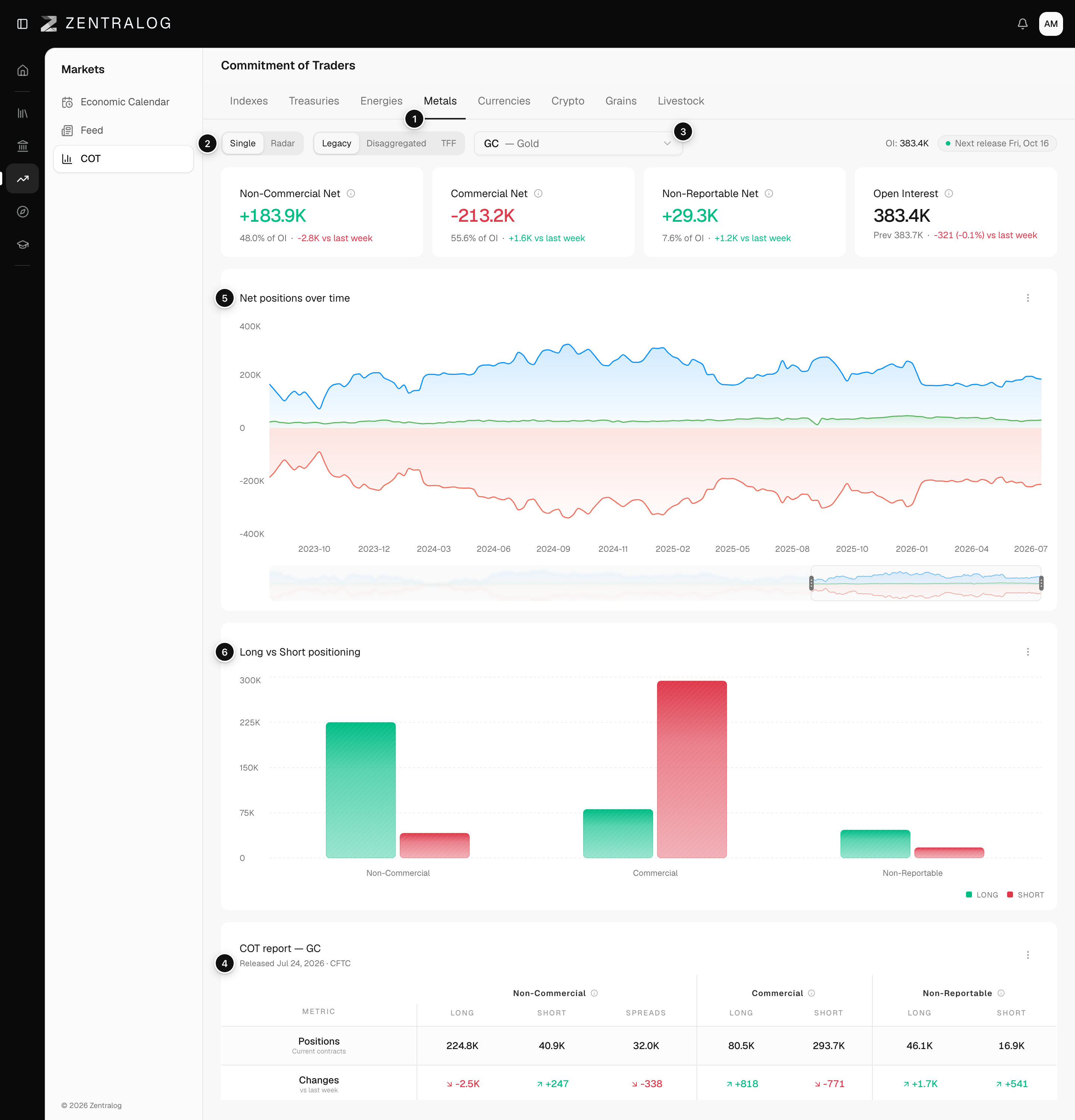Show info for Commercial Net card
The image size is (1075, 1120).
pyautogui.click(x=538, y=193)
